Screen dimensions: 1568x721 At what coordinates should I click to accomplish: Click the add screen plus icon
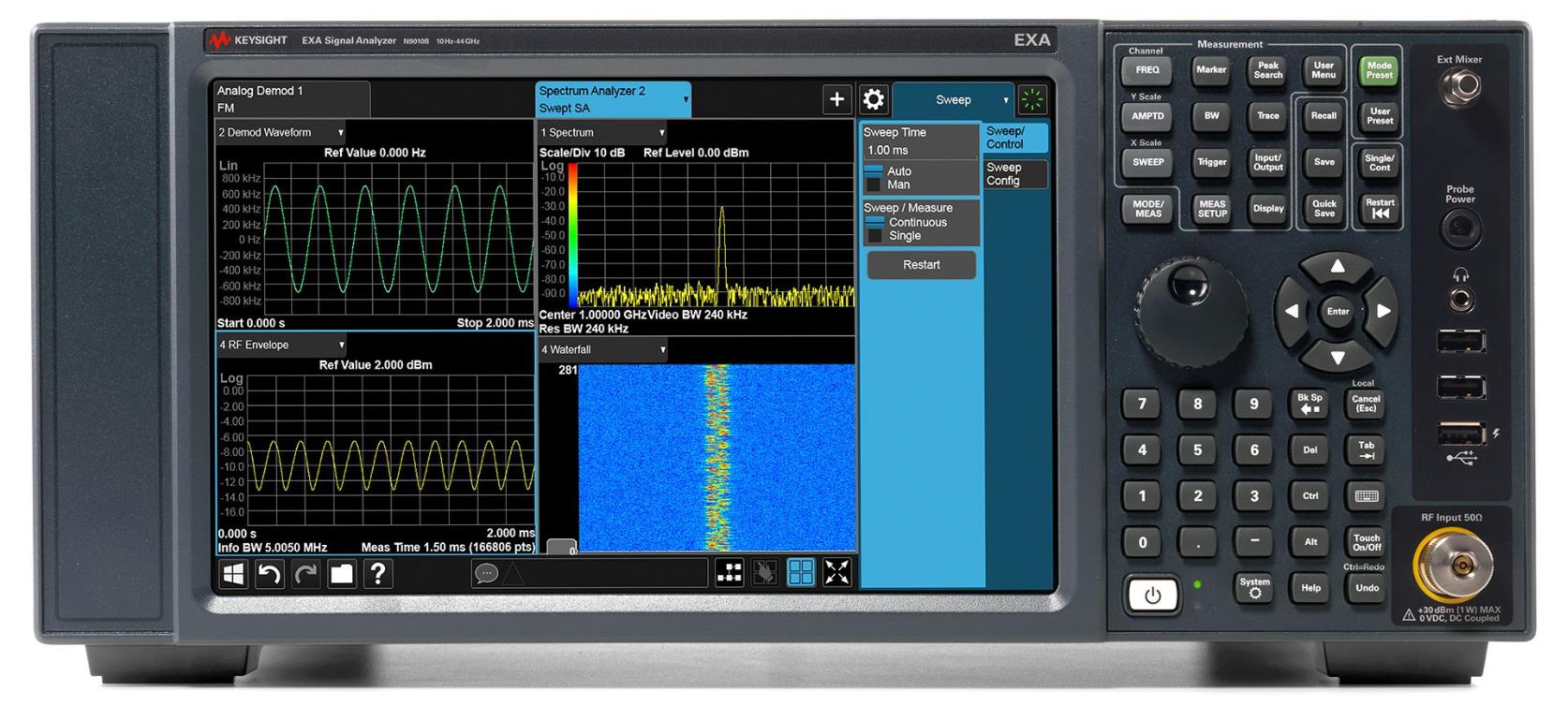pos(836,99)
